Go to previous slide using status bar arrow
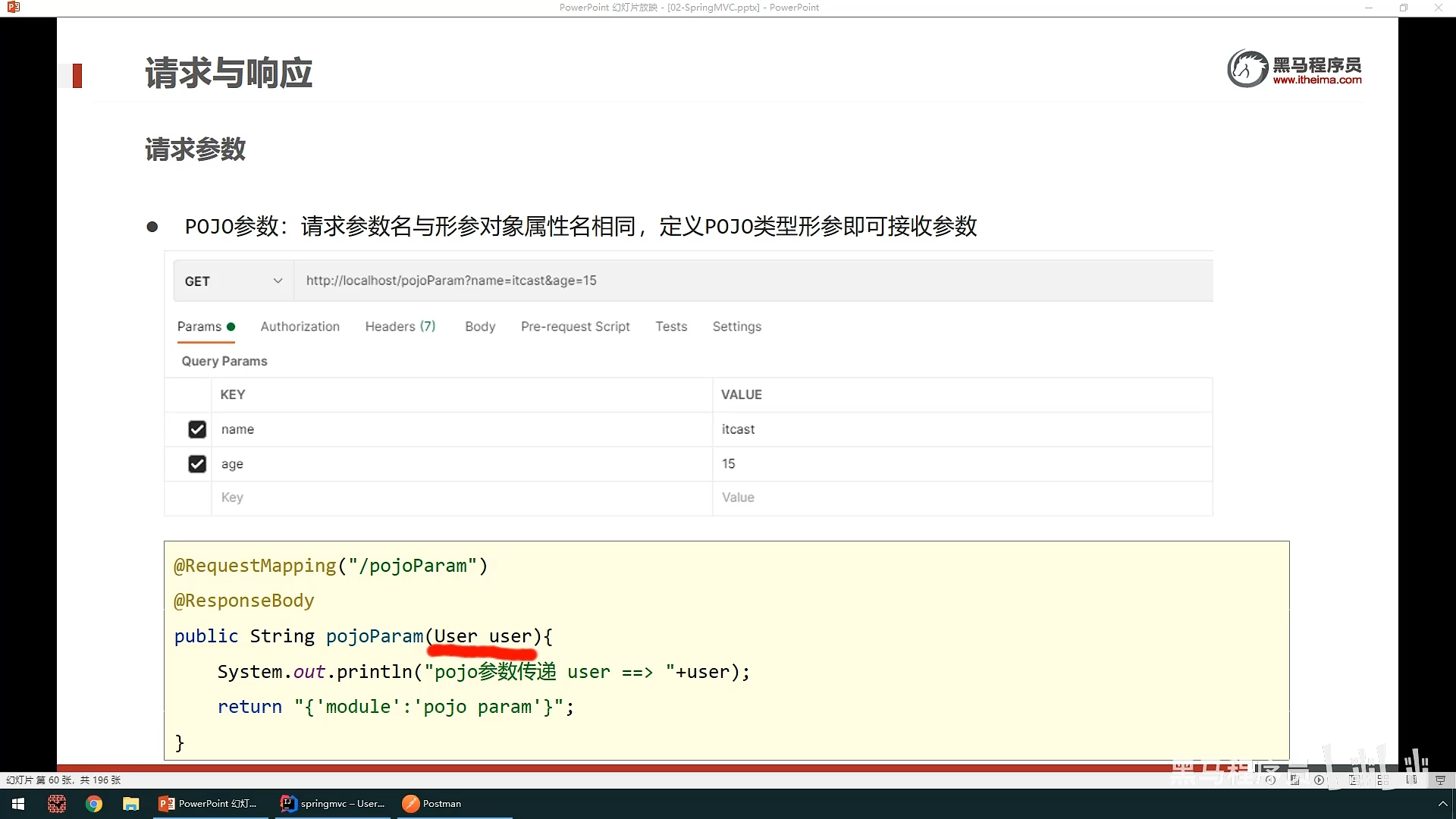 [1271, 780]
